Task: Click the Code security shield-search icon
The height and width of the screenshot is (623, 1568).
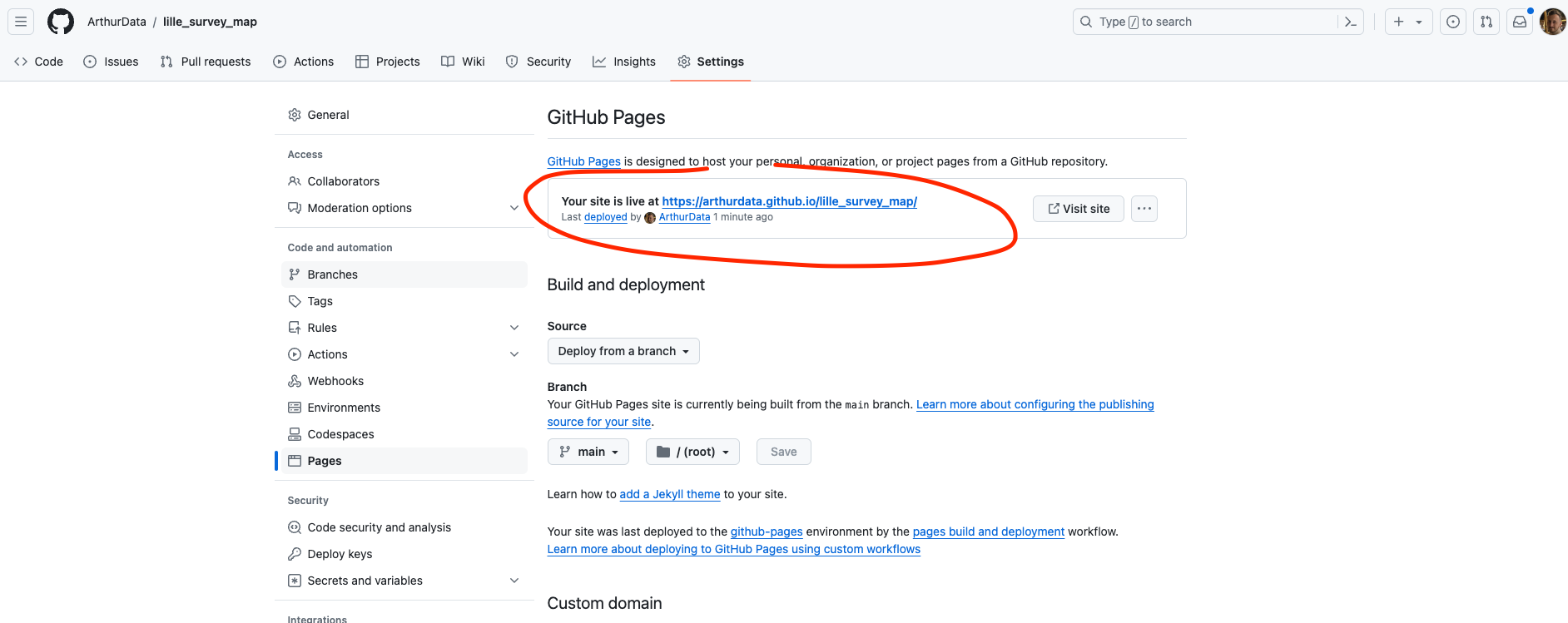Action: [295, 527]
